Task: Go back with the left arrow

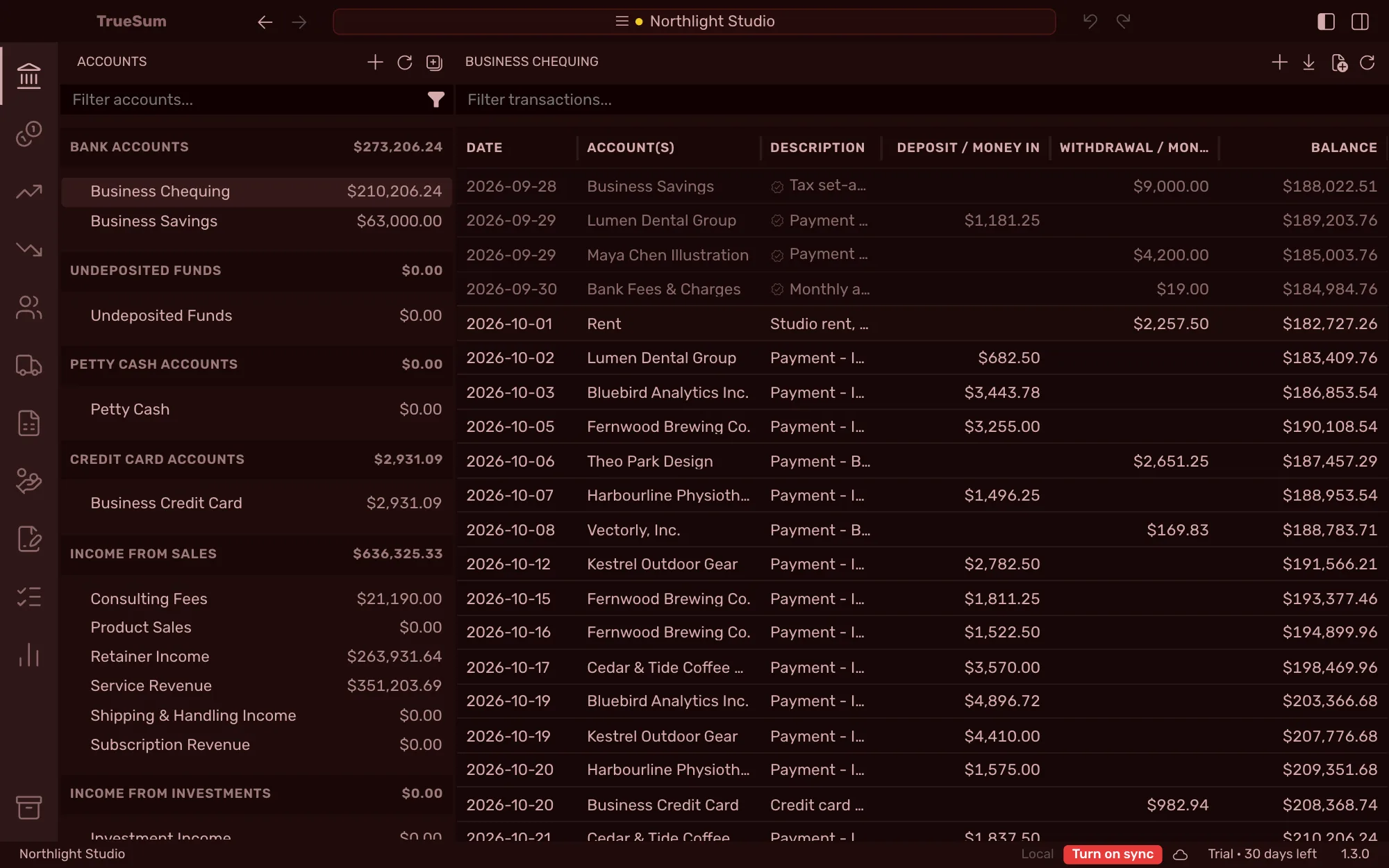Action: [x=265, y=22]
